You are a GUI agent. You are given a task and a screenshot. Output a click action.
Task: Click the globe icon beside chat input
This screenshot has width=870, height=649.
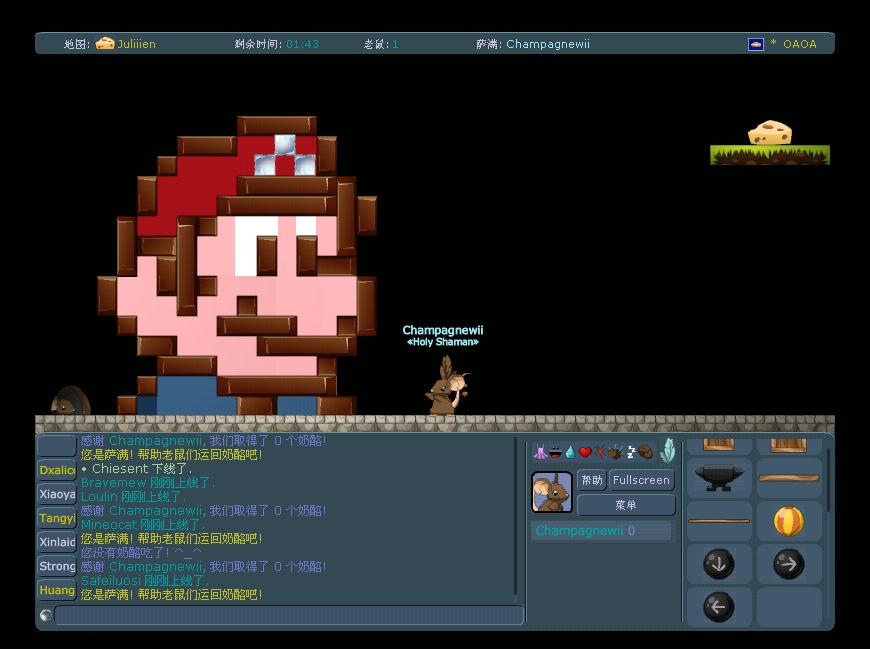point(46,615)
